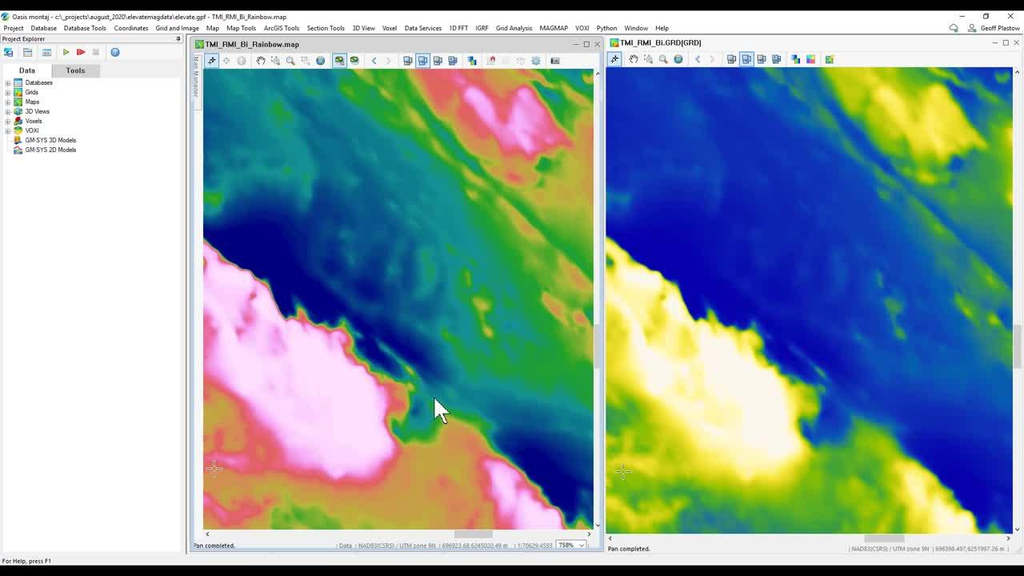Toggle the first window-link button in map toolbar
This screenshot has width=1024, height=576.
tap(408, 61)
